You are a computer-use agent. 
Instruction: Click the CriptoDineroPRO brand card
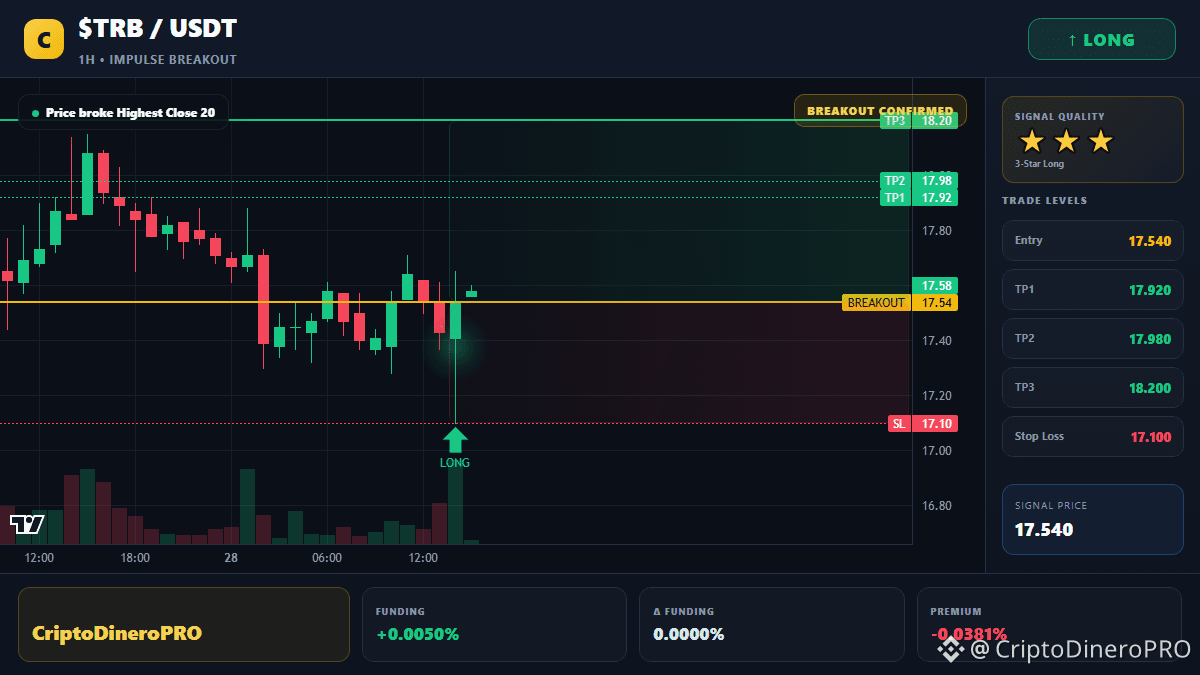click(184, 624)
